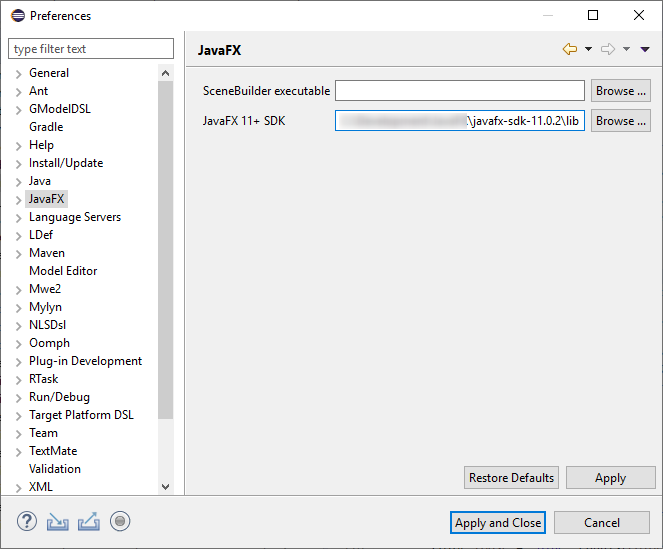Click the tree scrollbar up arrow
The height and width of the screenshot is (549, 663).
(166, 73)
